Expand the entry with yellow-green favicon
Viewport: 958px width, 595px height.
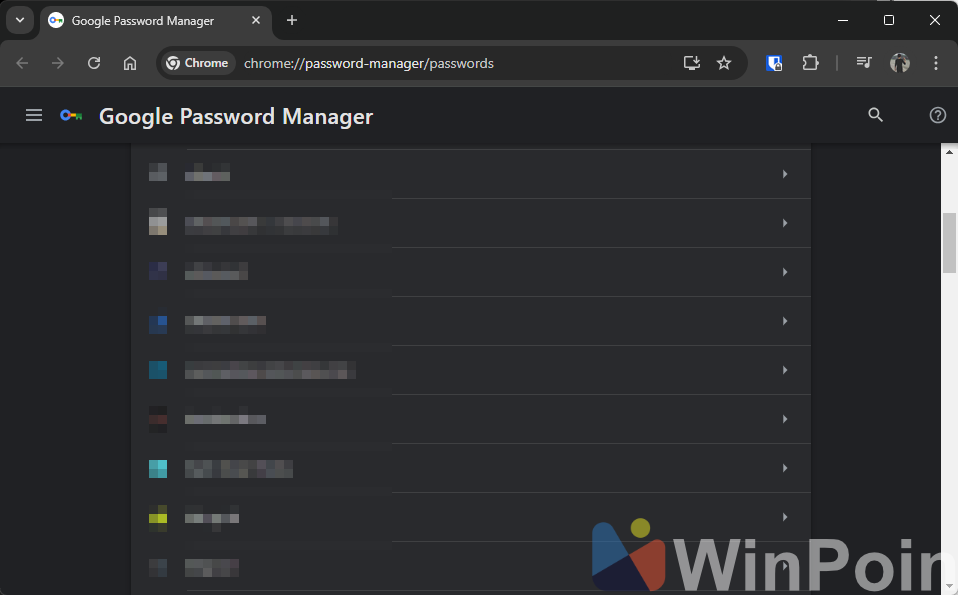coord(784,517)
